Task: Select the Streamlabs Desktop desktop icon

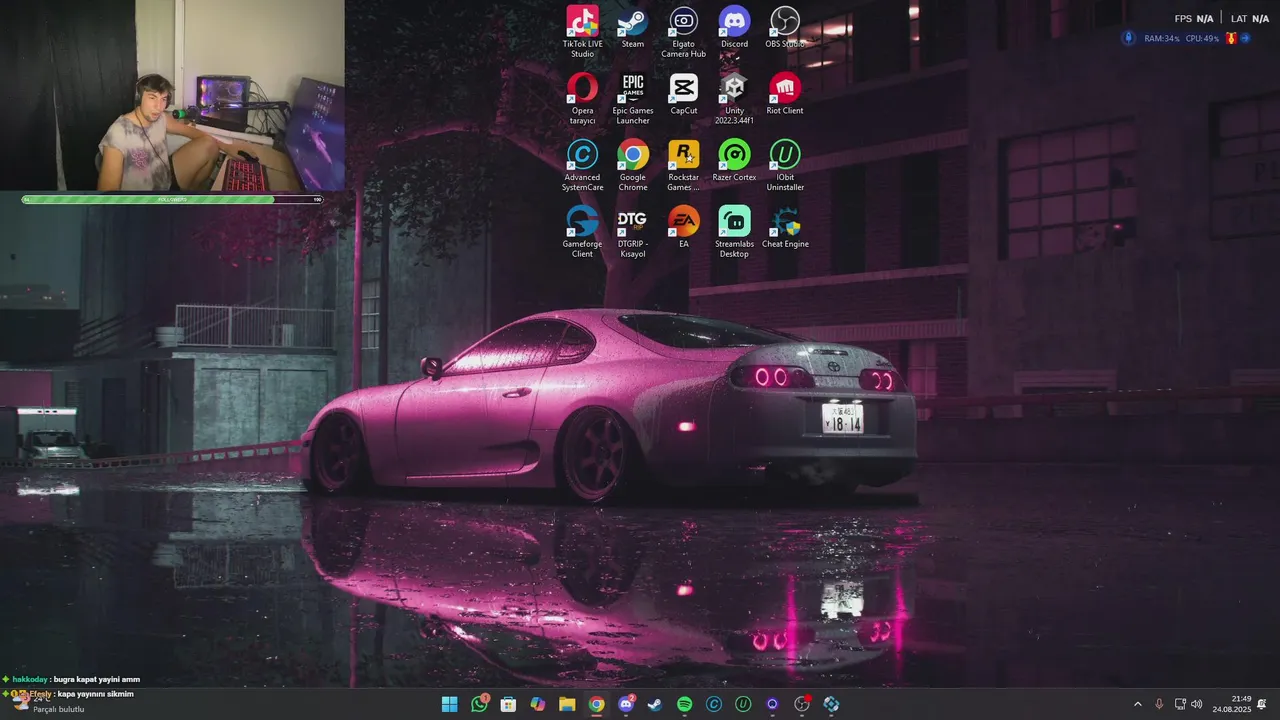Action: click(734, 232)
